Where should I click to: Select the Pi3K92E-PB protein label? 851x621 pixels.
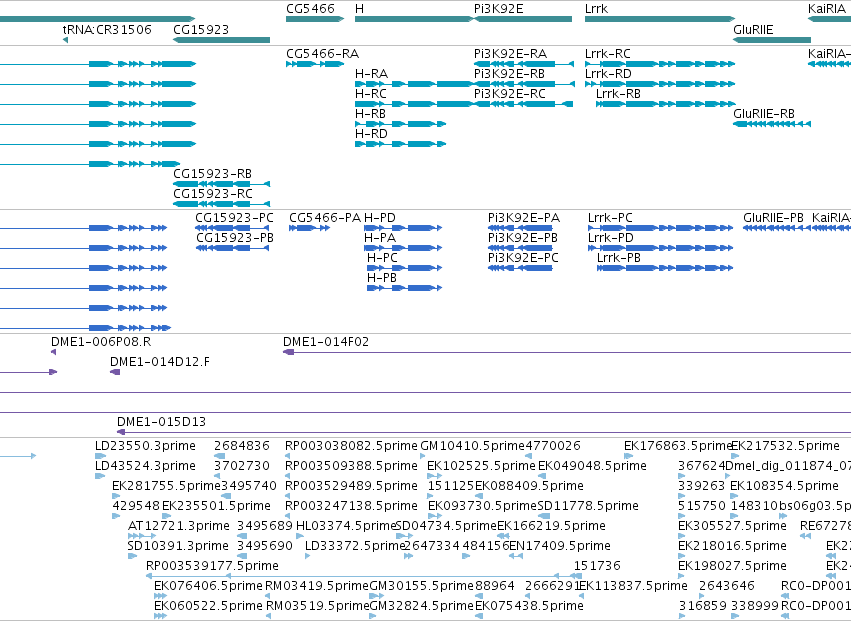point(523,238)
